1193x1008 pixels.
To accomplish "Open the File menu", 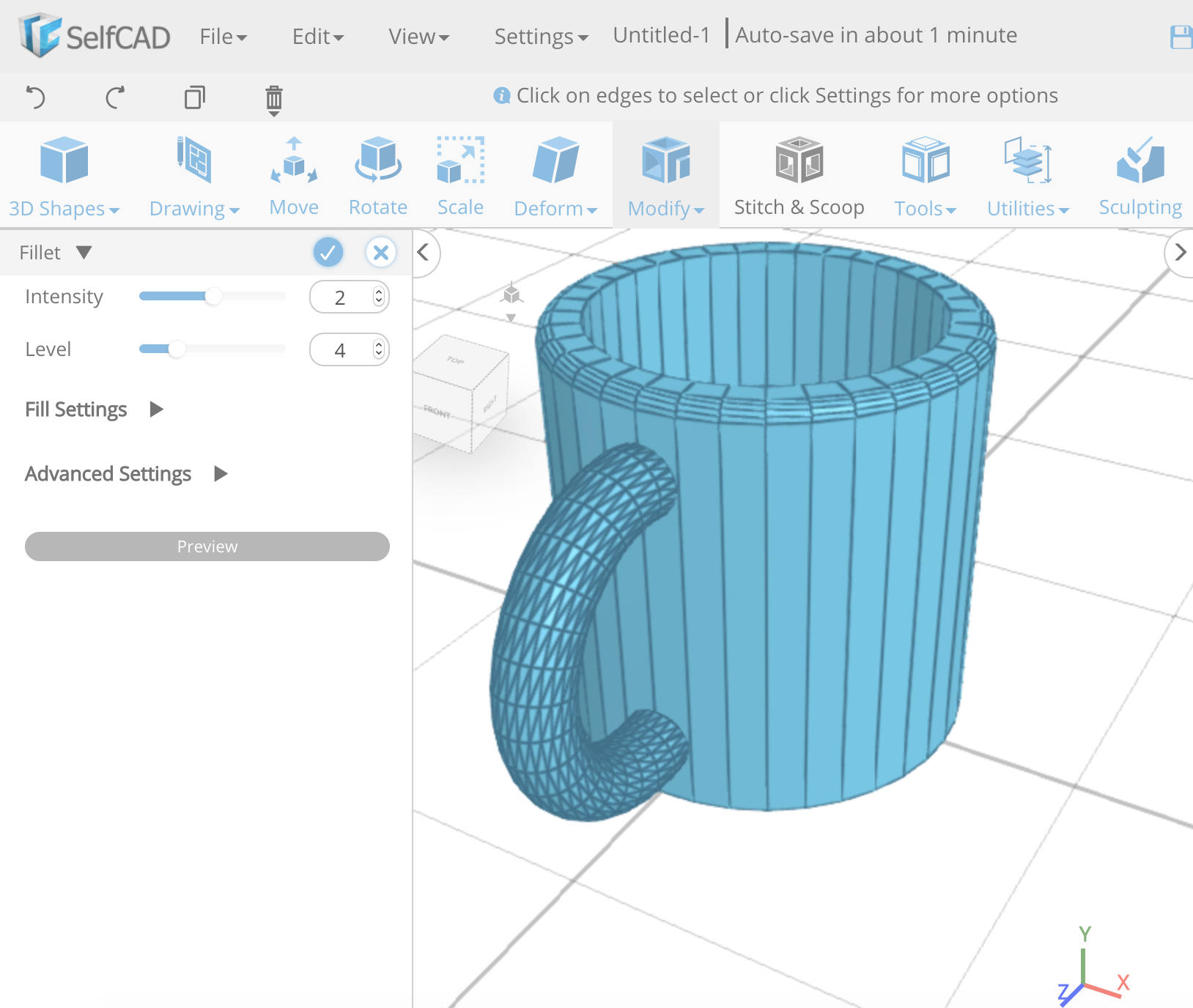I will (223, 37).
